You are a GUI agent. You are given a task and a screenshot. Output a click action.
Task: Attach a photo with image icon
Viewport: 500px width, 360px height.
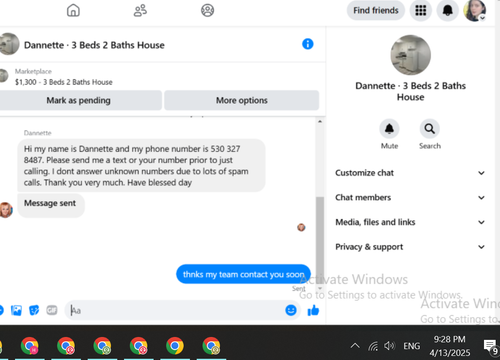click(16, 310)
